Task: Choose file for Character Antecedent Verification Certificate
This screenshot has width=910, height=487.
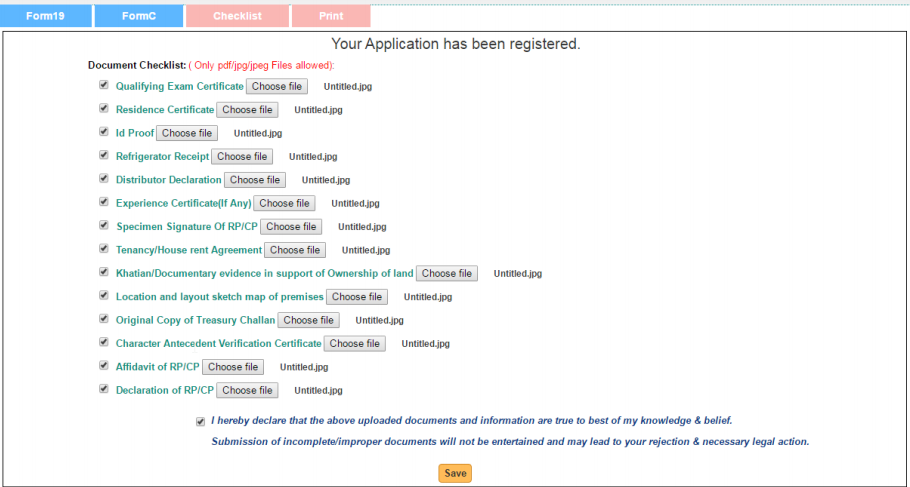Action: [x=354, y=343]
